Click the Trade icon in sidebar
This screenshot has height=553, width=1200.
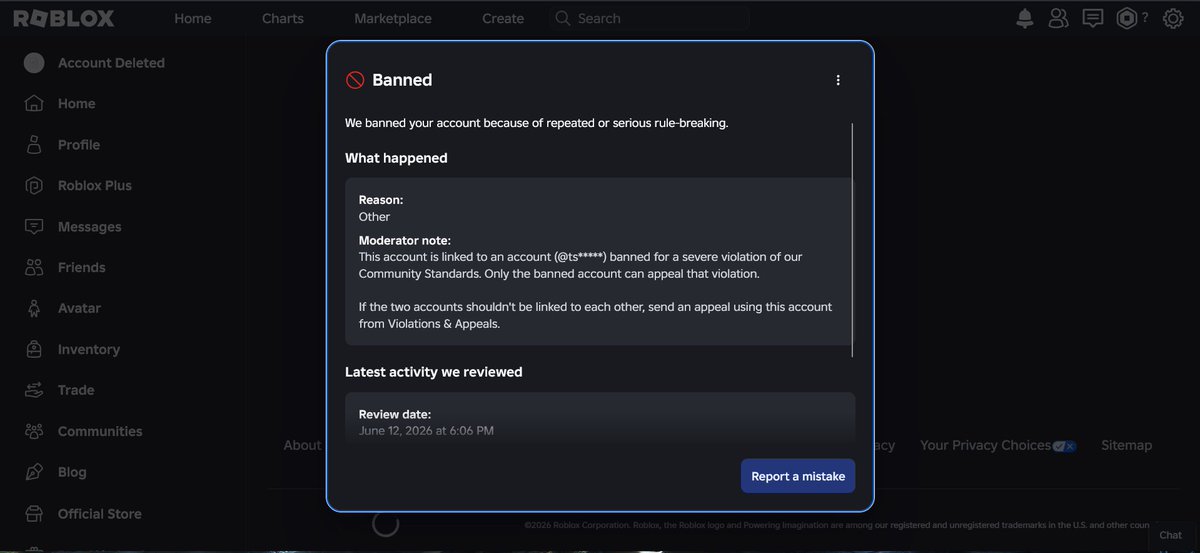click(x=34, y=391)
